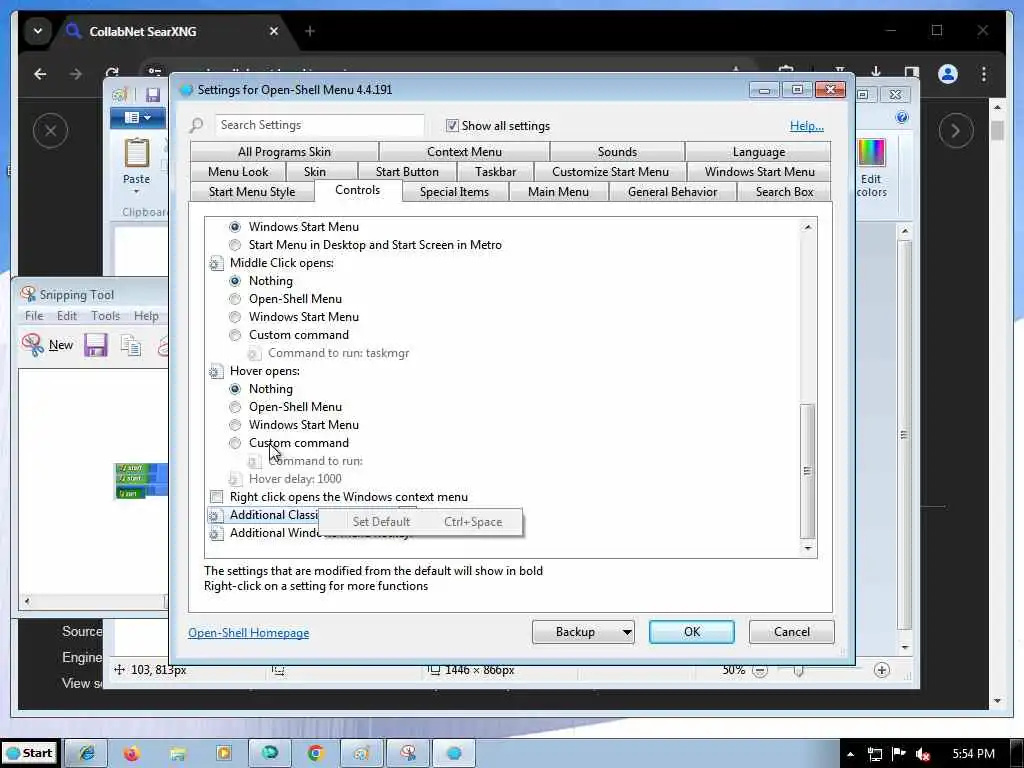Image resolution: width=1024 pixels, height=768 pixels.
Task: Open Paint's blue file menu dropdown
Action: 137,118
